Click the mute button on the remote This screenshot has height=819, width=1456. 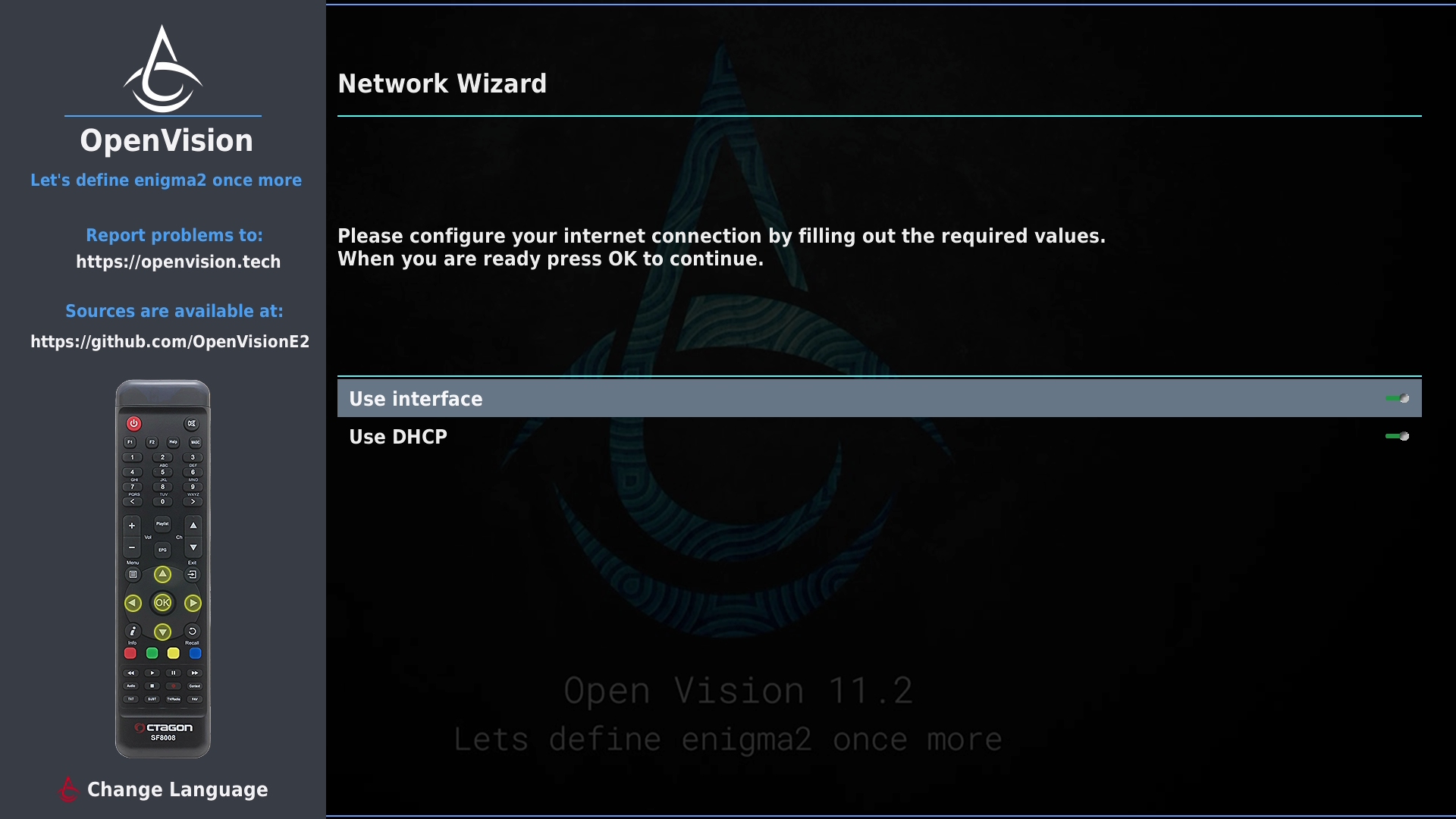pyautogui.click(x=191, y=423)
